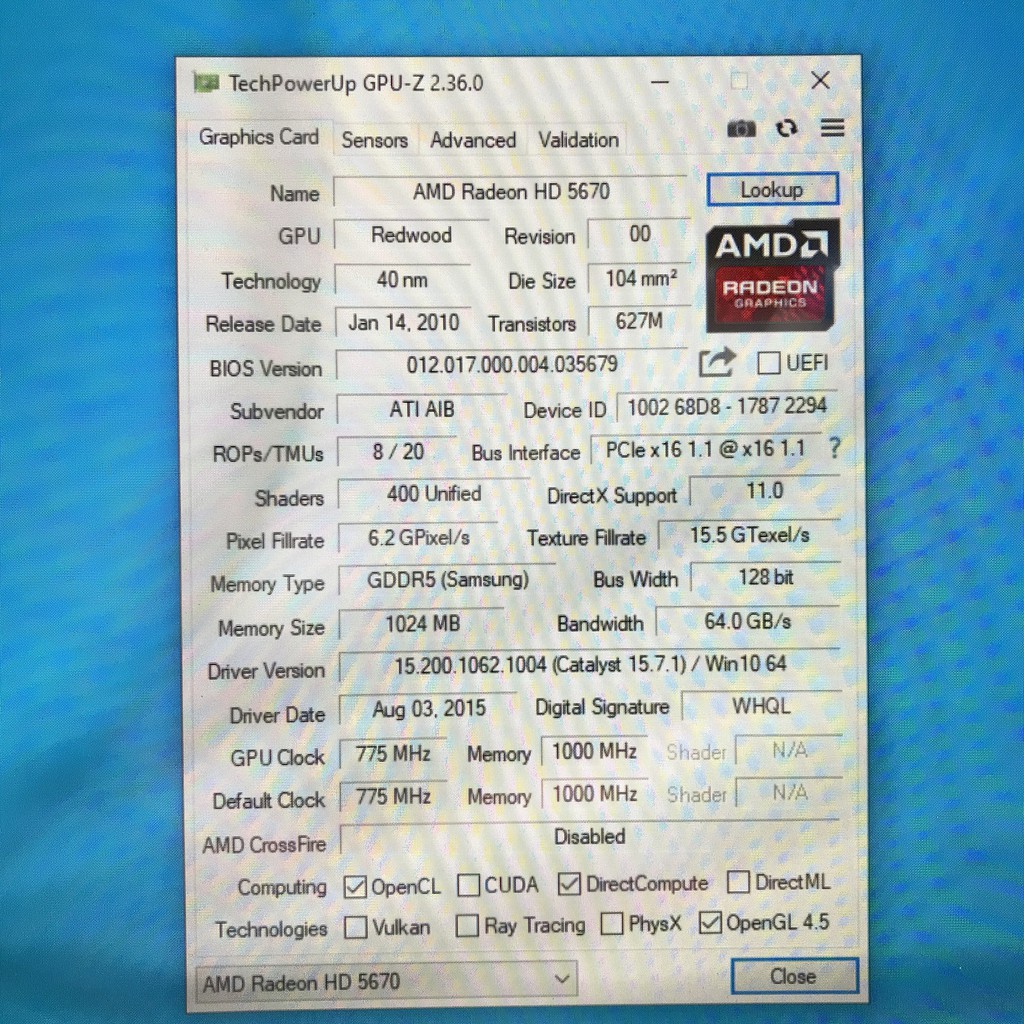Toggle the CUDA checkbox
The image size is (1024, 1024).
point(468,886)
